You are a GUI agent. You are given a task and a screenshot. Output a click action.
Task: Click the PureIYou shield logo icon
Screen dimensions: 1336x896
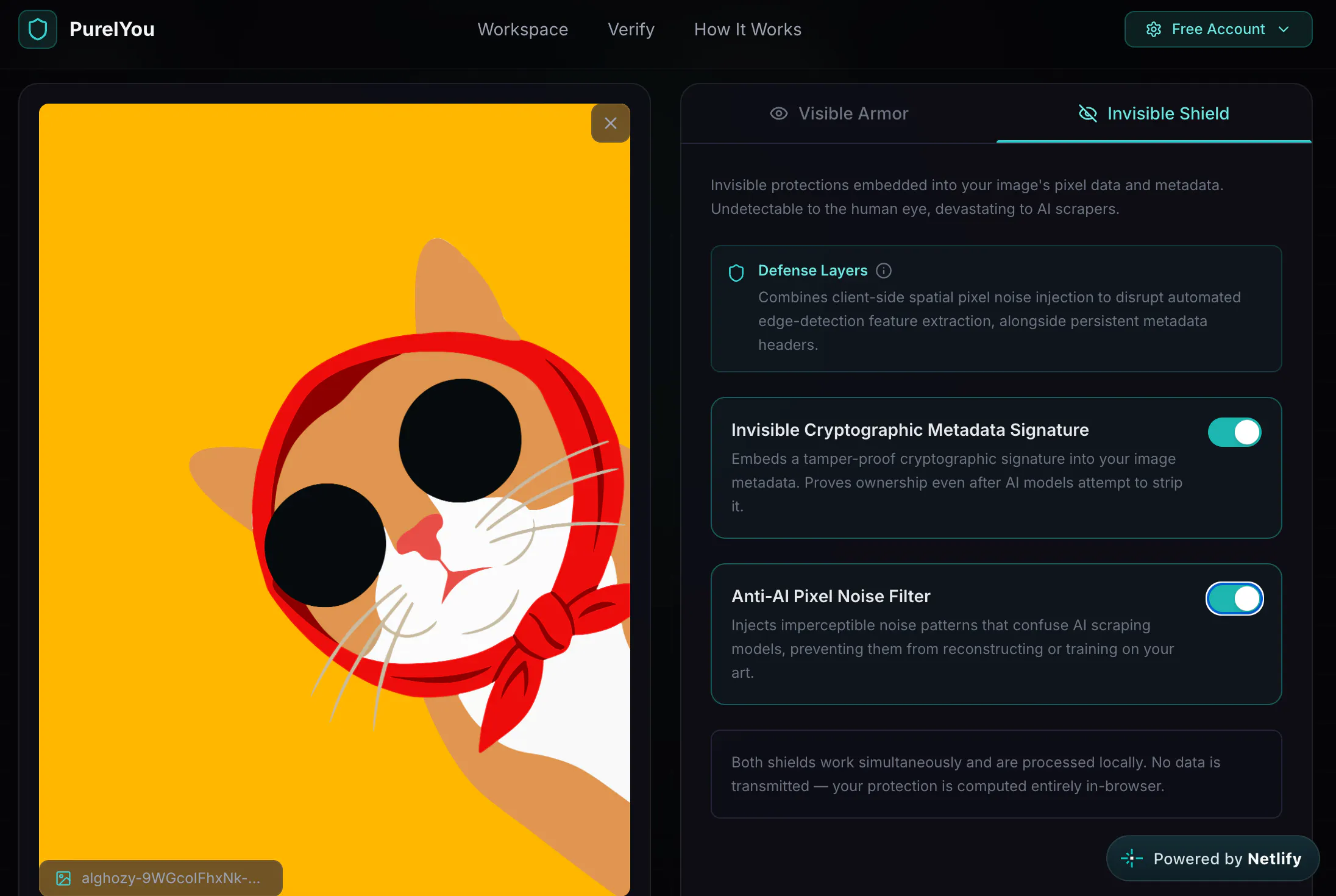point(38,29)
